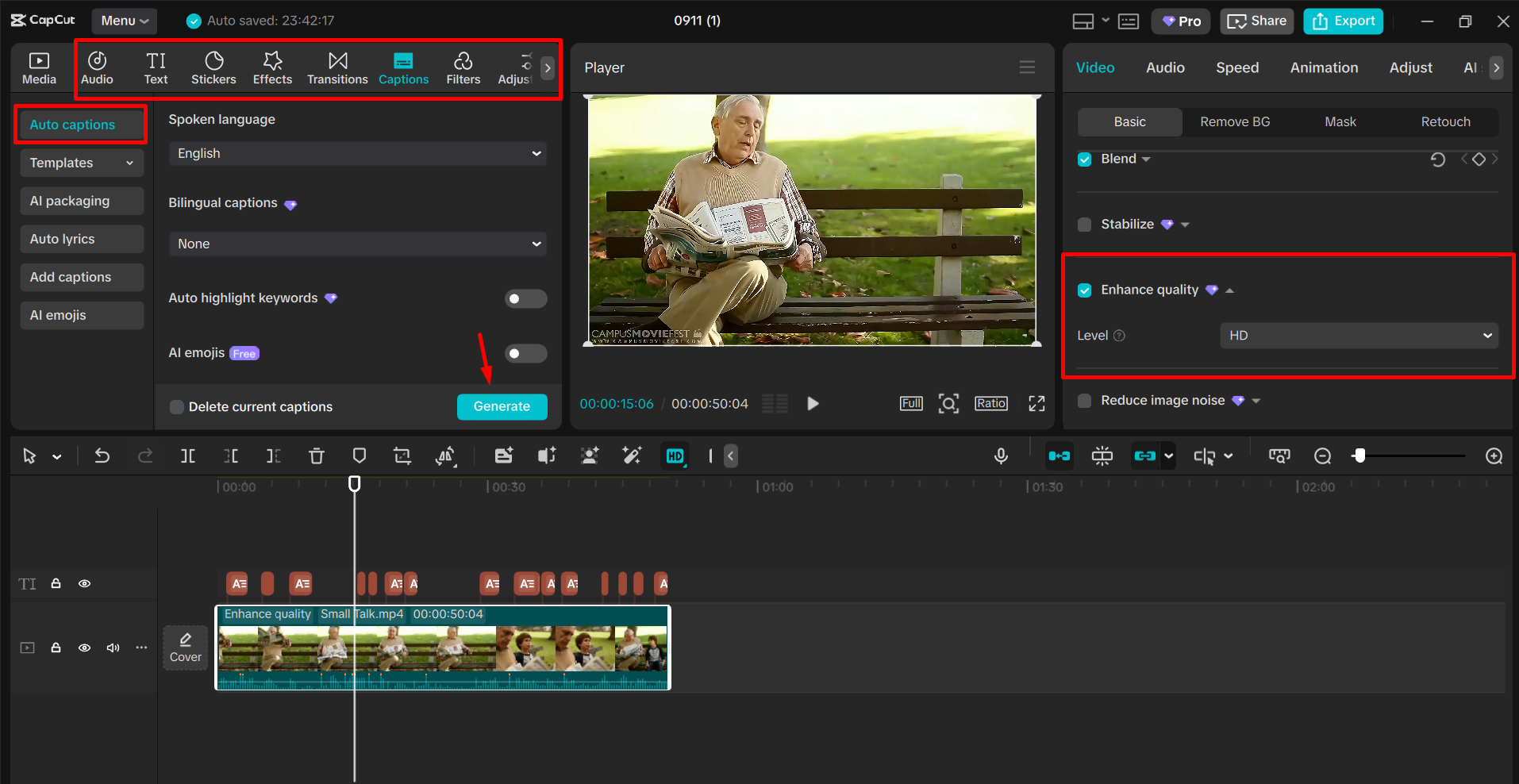Click the microphone record voiceover icon
The width and height of the screenshot is (1519, 784).
click(1001, 455)
